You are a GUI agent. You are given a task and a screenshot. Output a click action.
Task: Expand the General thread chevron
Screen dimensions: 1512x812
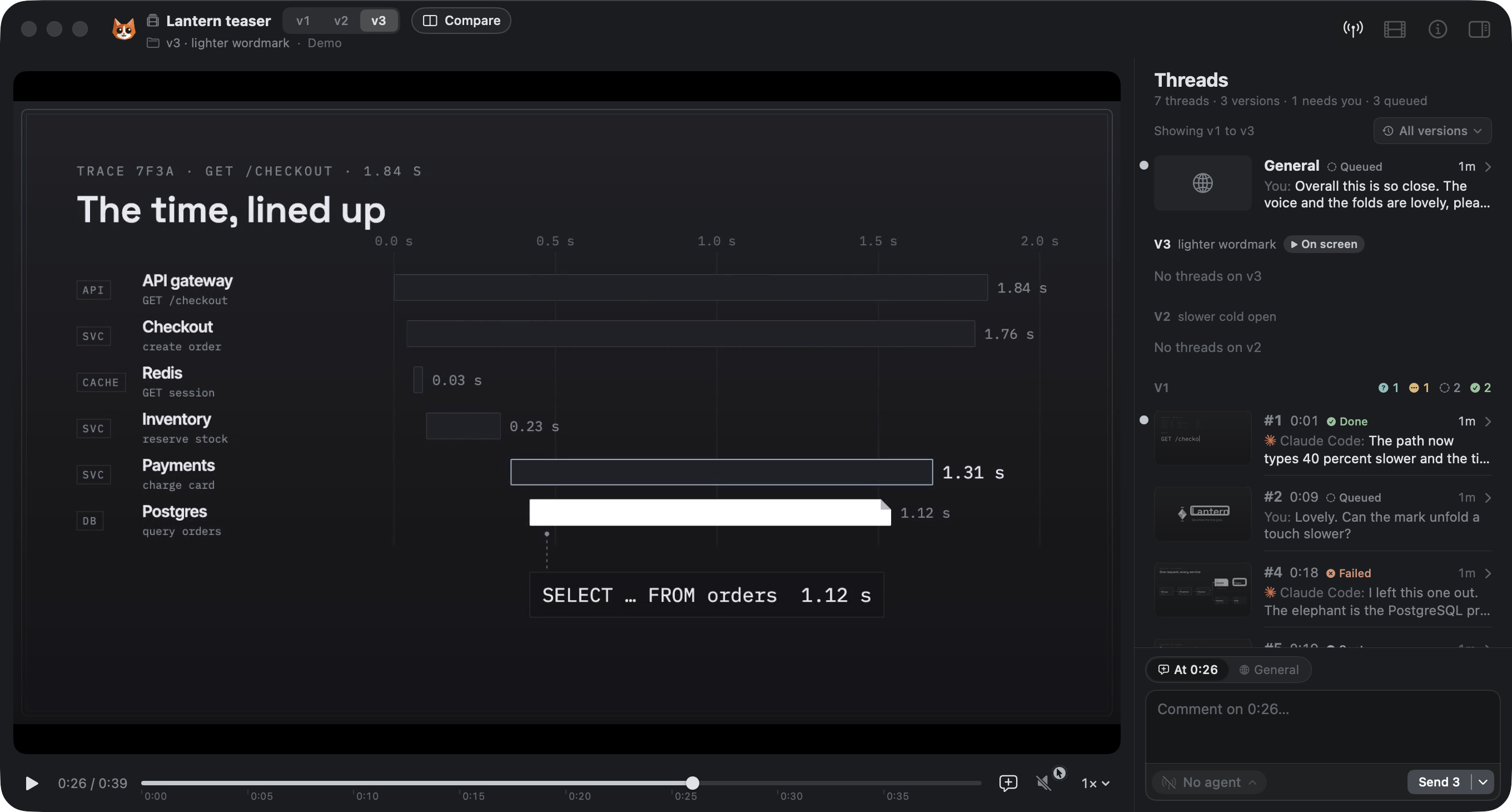1488,167
